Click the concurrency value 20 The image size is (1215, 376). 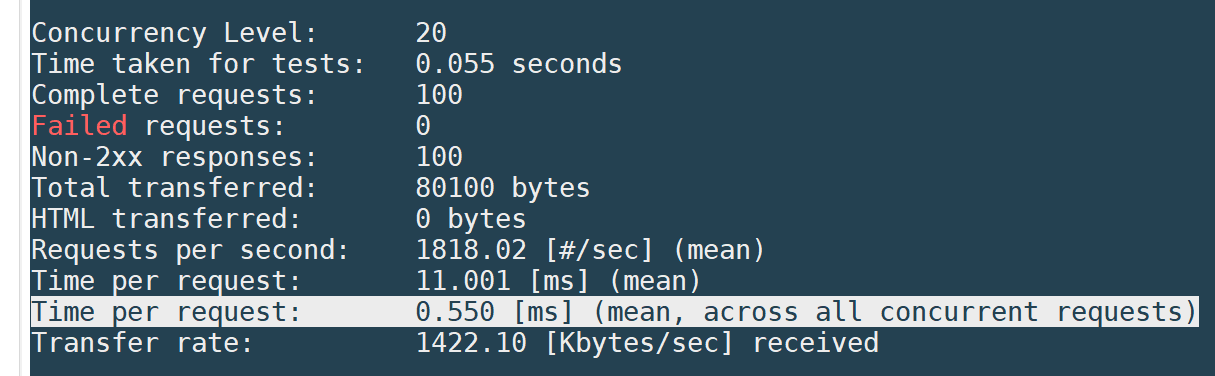click(431, 33)
